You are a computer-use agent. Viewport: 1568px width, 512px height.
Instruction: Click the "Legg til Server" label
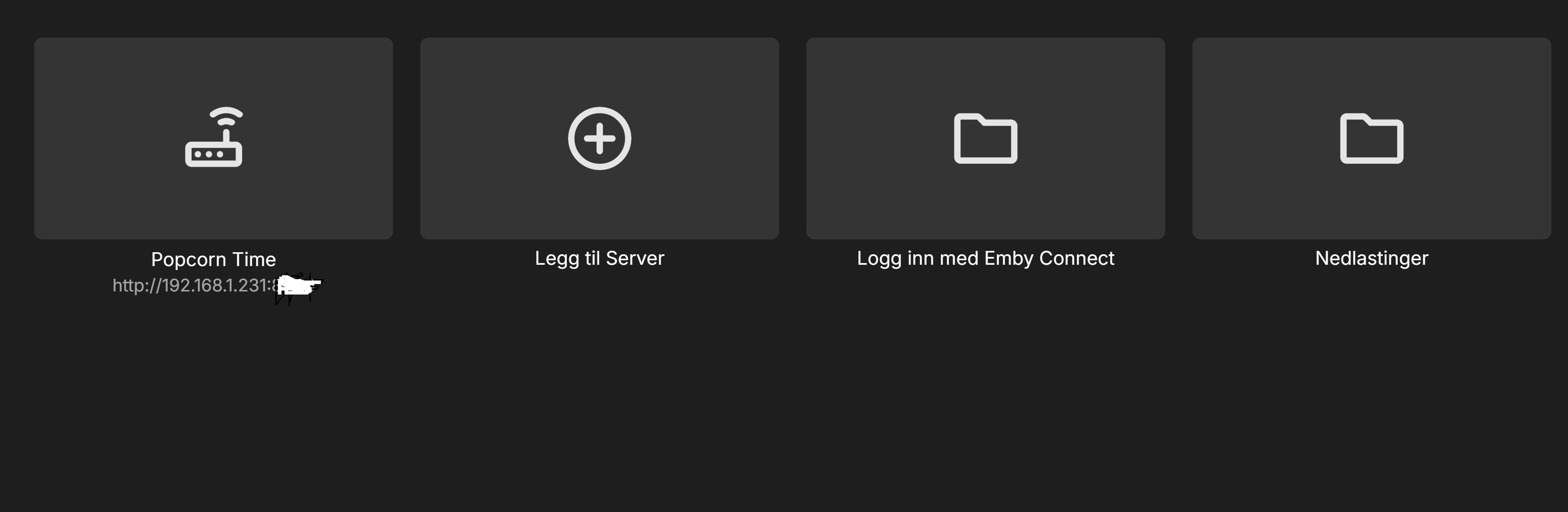coord(600,258)
